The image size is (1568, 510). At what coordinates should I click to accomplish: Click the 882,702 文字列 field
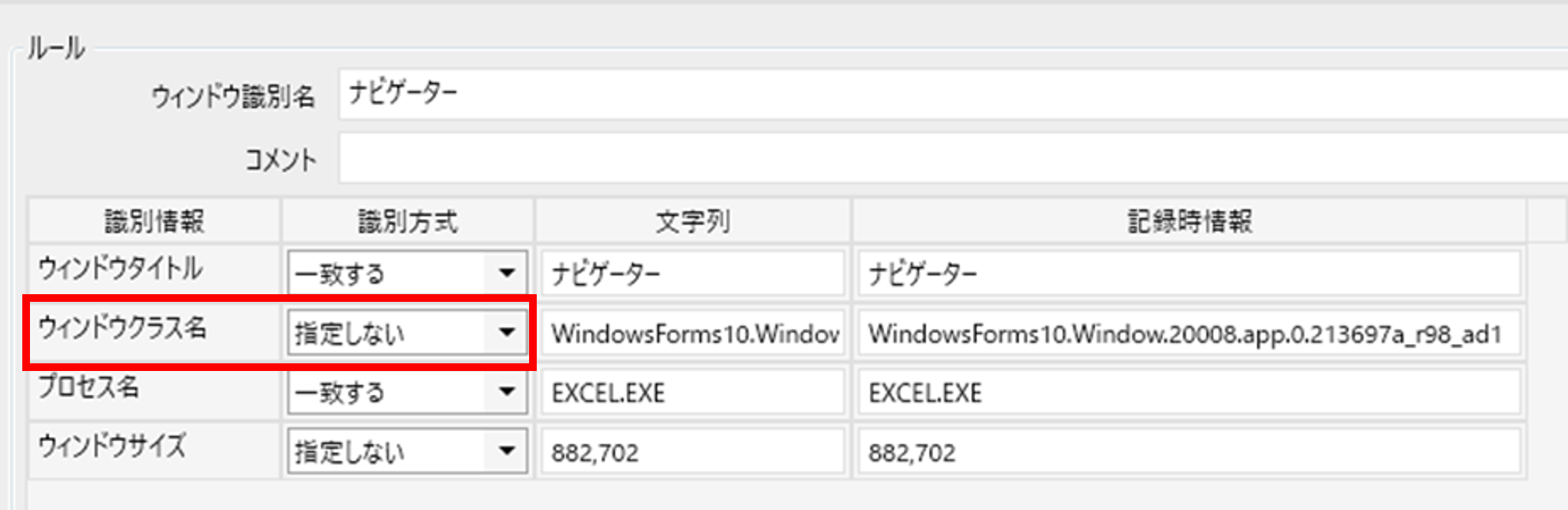click(693, 452)
